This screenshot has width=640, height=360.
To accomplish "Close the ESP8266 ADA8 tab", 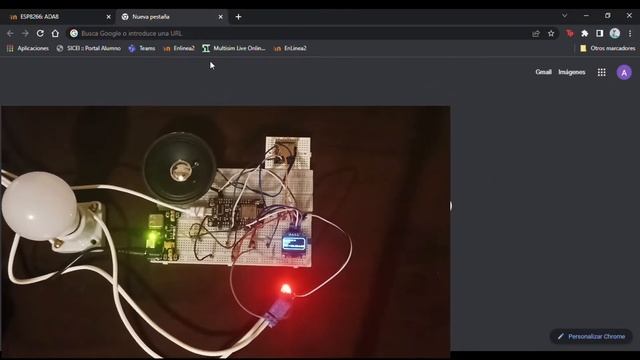I will [x=109, y=17].
